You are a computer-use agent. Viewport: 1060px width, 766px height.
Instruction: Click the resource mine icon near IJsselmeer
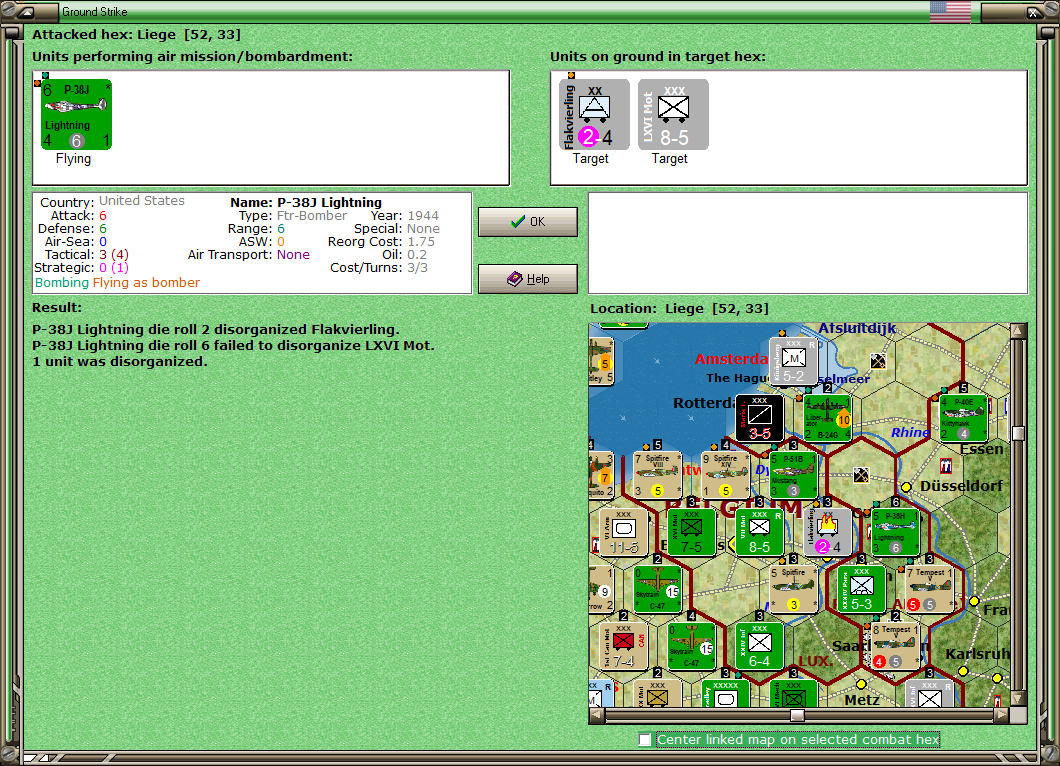click(878, 361)
